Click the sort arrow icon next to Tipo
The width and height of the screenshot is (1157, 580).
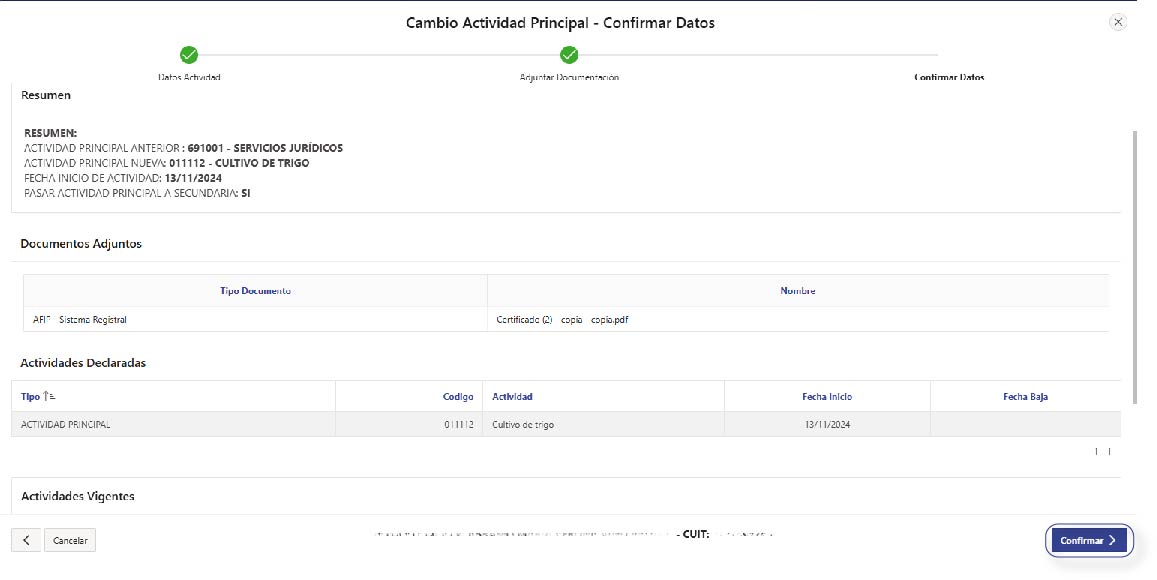pos(49,397)
